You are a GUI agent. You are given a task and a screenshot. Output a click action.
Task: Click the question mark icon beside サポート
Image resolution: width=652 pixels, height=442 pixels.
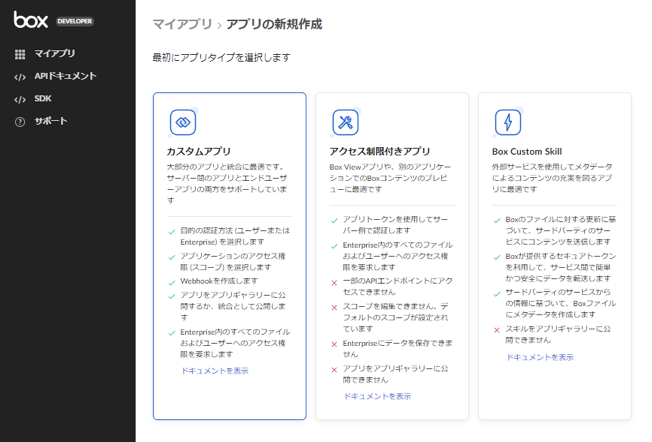click(20, 122)
